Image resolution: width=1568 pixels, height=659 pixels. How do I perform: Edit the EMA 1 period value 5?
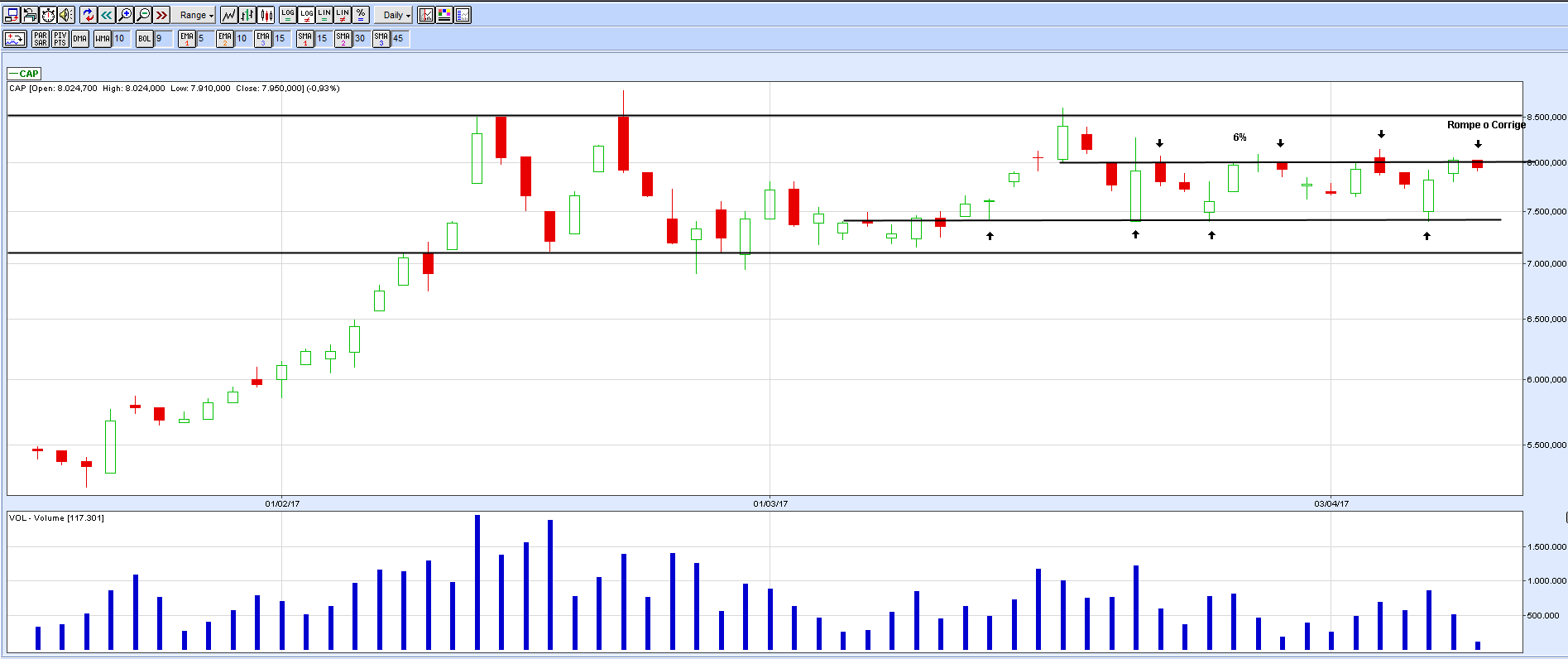coord(204,38)
